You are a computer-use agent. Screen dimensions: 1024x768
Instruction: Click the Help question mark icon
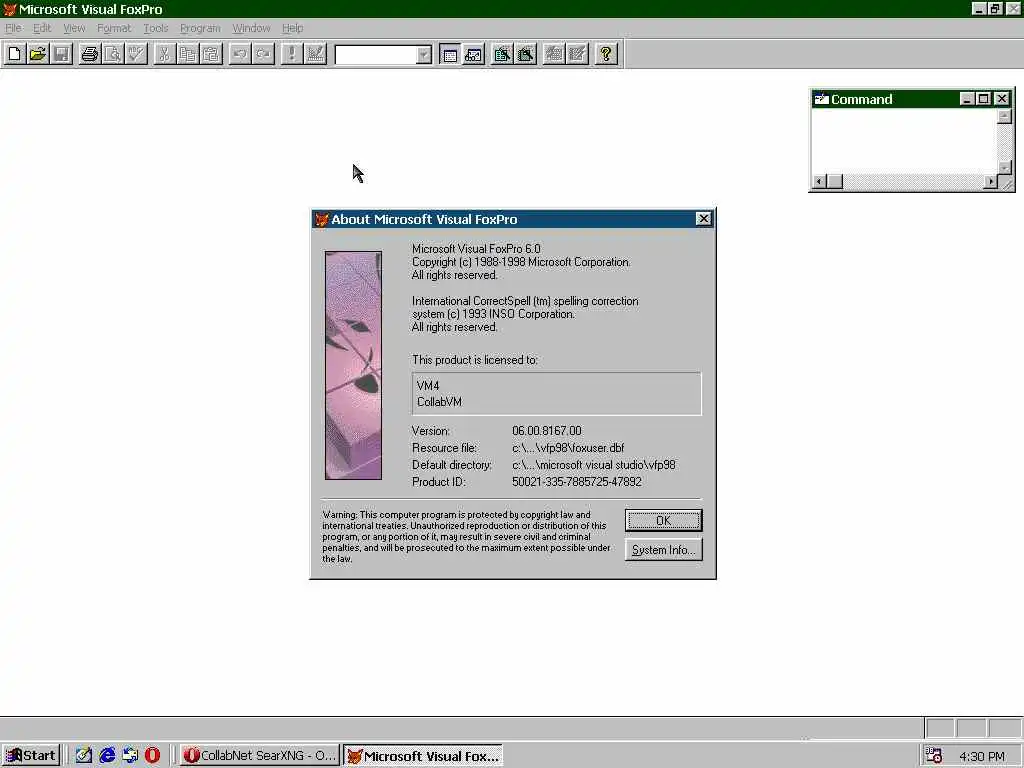click(x=605, y=54)
